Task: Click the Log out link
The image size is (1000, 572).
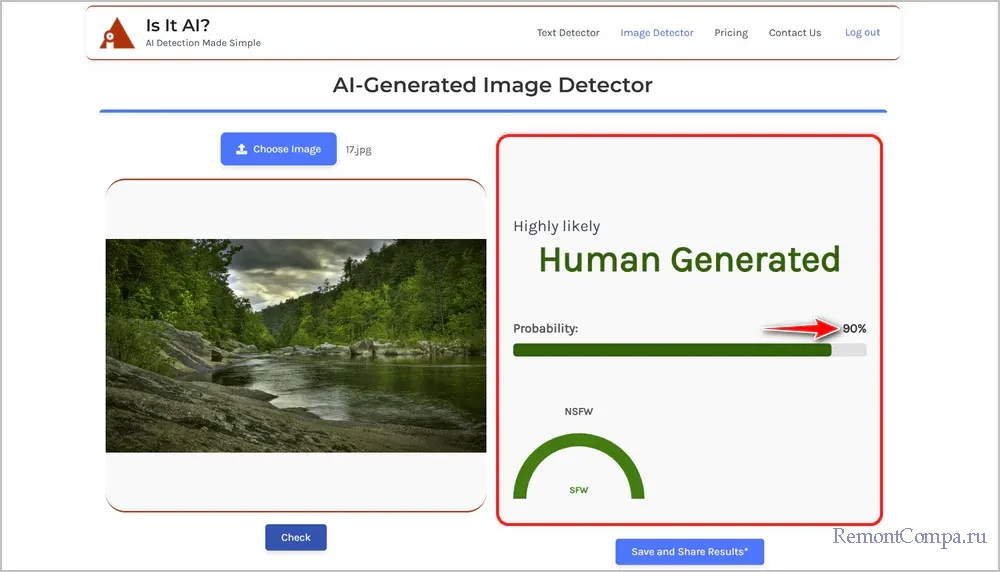Action: (x=862, y=33)
